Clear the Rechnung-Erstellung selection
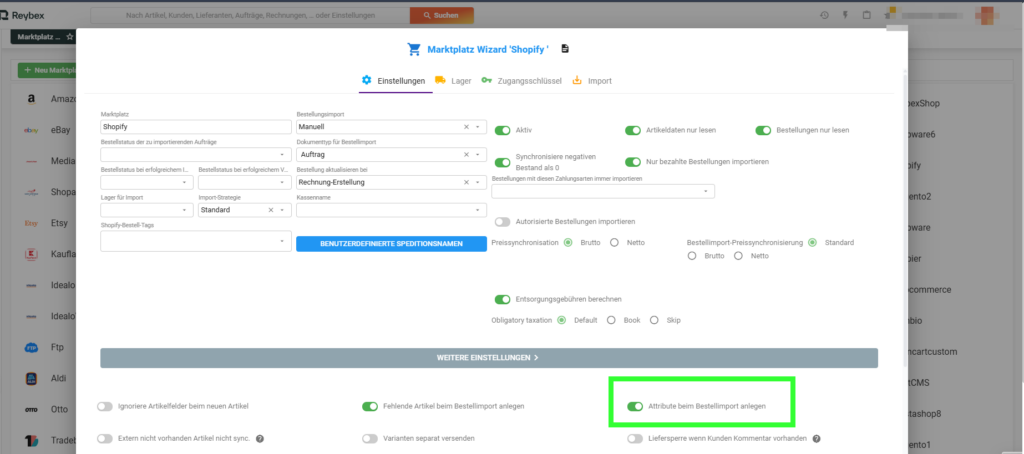The height and width of the screenshot is (454, 1024). pyautogui.click(x=466, y=182)
